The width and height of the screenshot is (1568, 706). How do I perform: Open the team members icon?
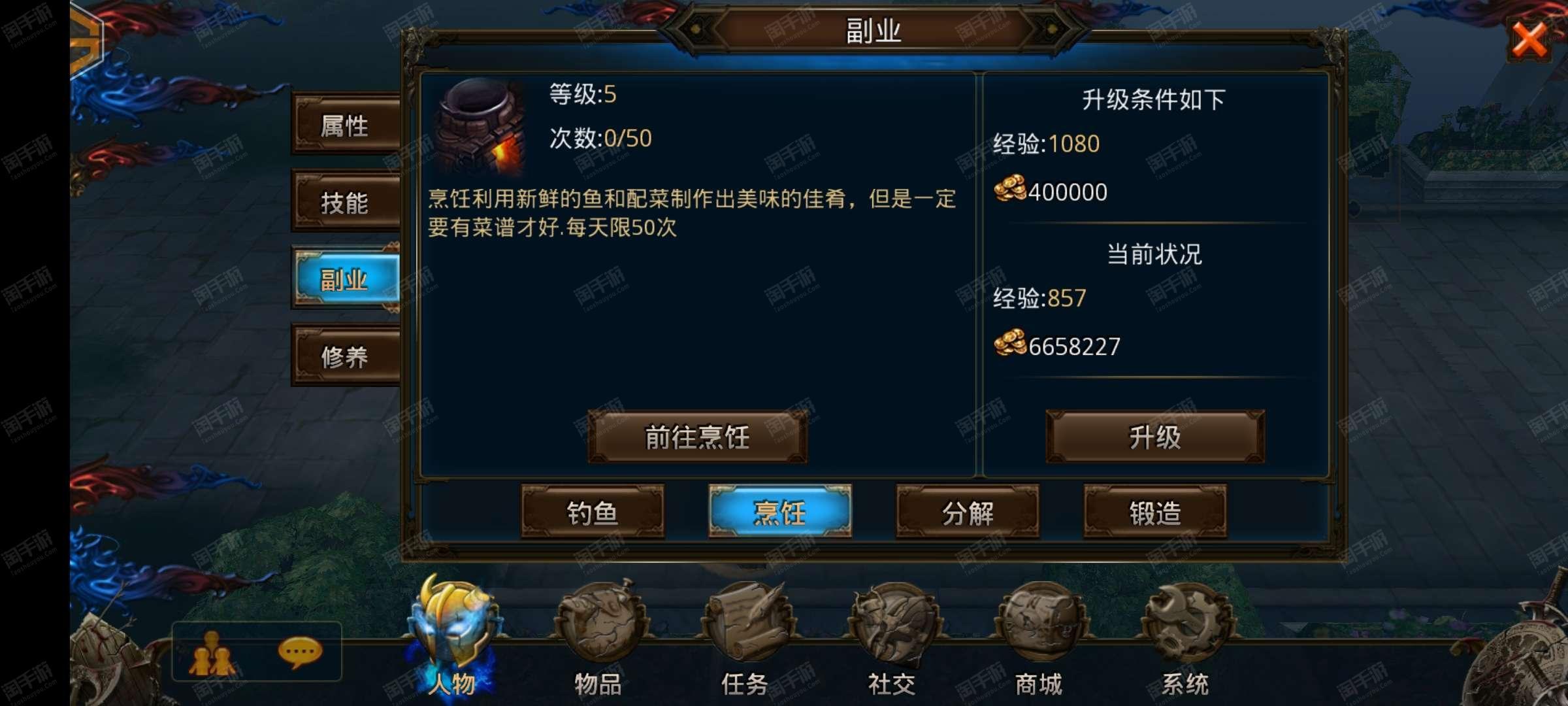pyautogui.click(x=212, y=654)
